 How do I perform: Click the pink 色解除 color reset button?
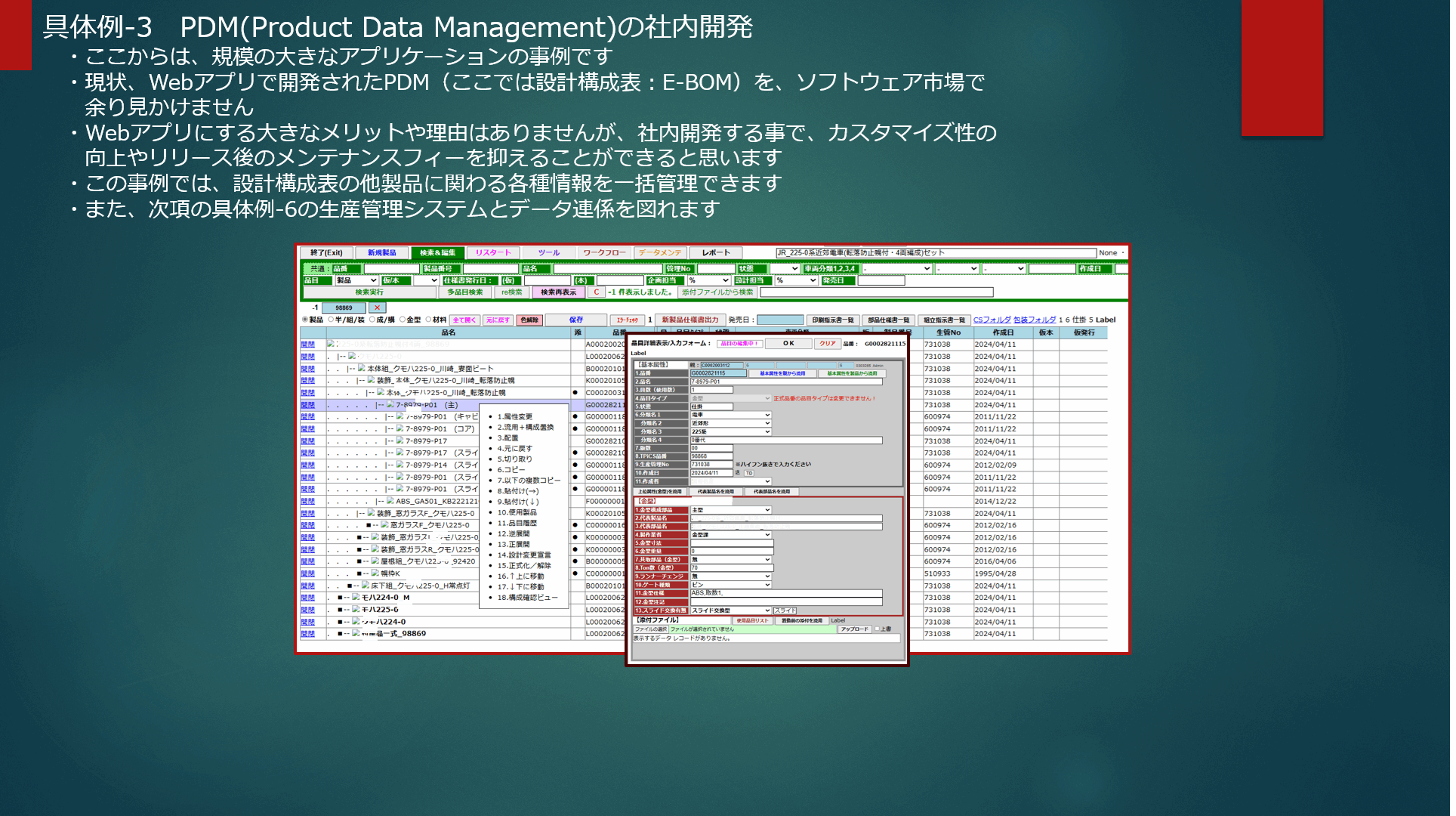(x=529, y=320)
